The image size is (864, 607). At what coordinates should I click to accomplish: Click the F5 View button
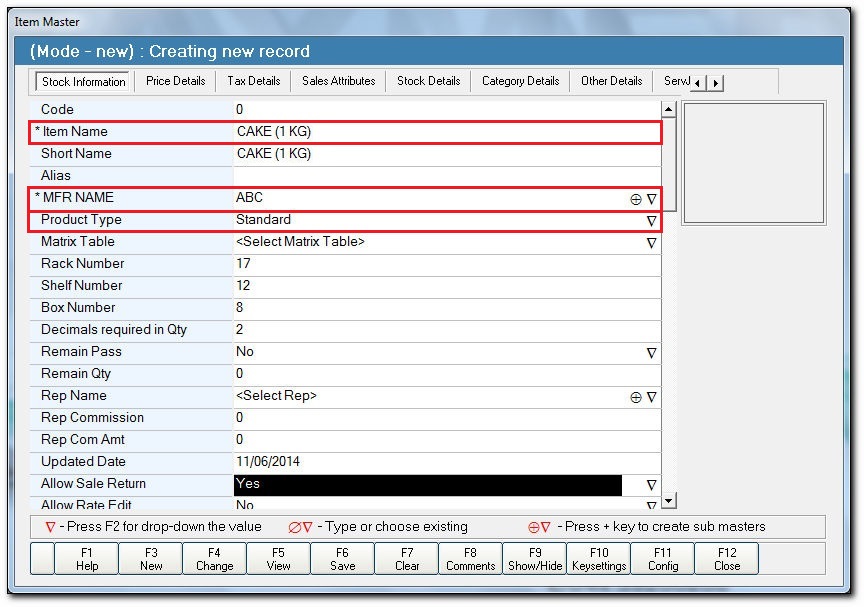(x=278, y=559)
